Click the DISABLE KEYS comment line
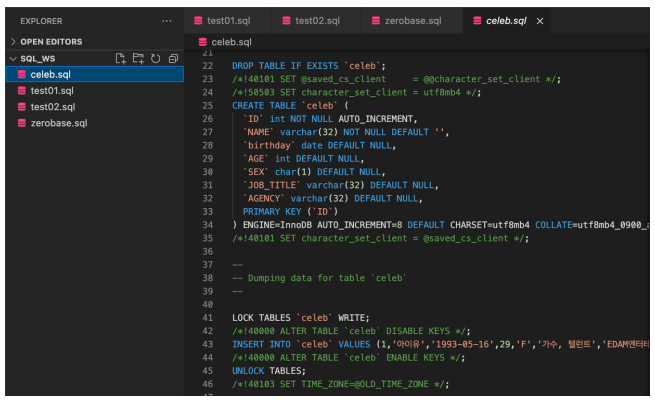This screenshot has height=400, width=655. 351,331
